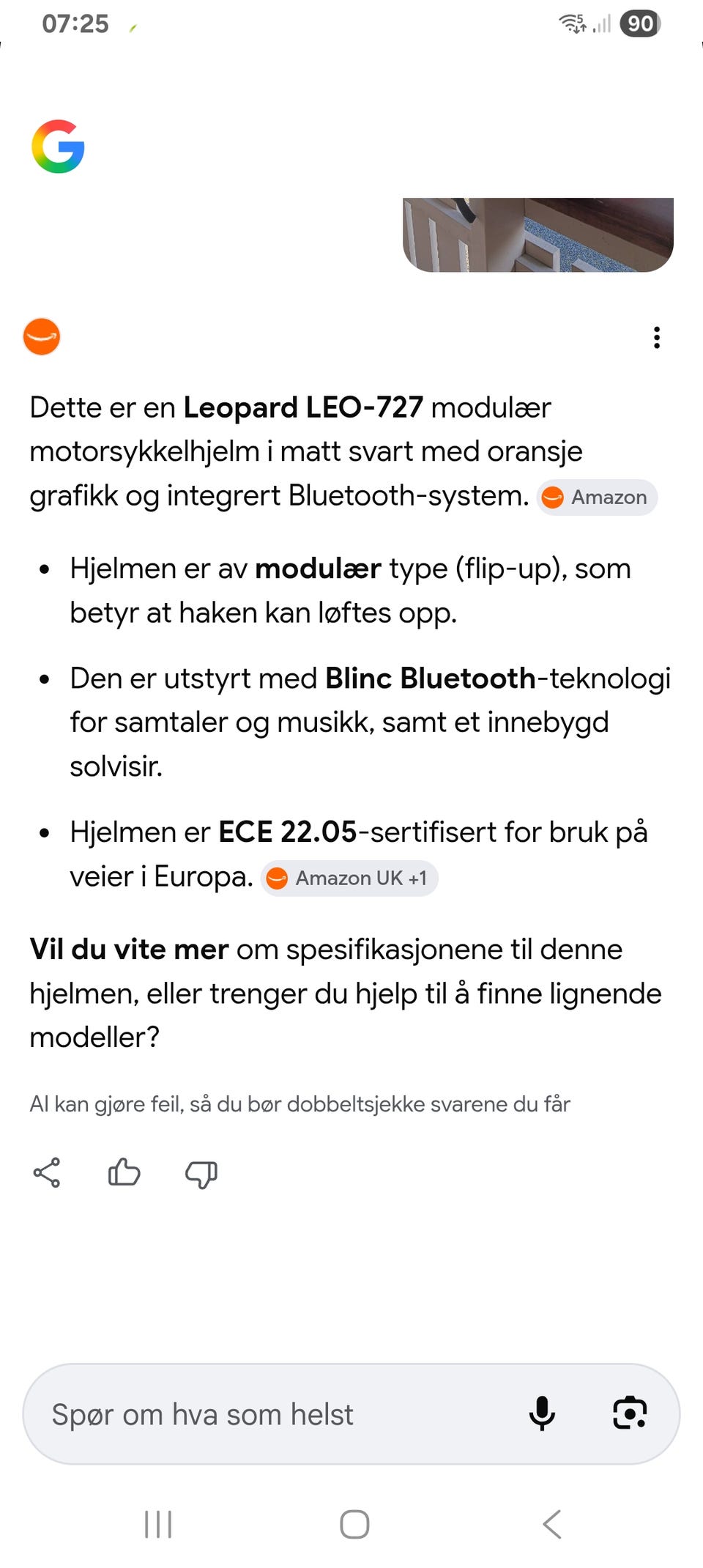Tap the 'Leopard LEO-727' bold text

(x=303, y=407)
